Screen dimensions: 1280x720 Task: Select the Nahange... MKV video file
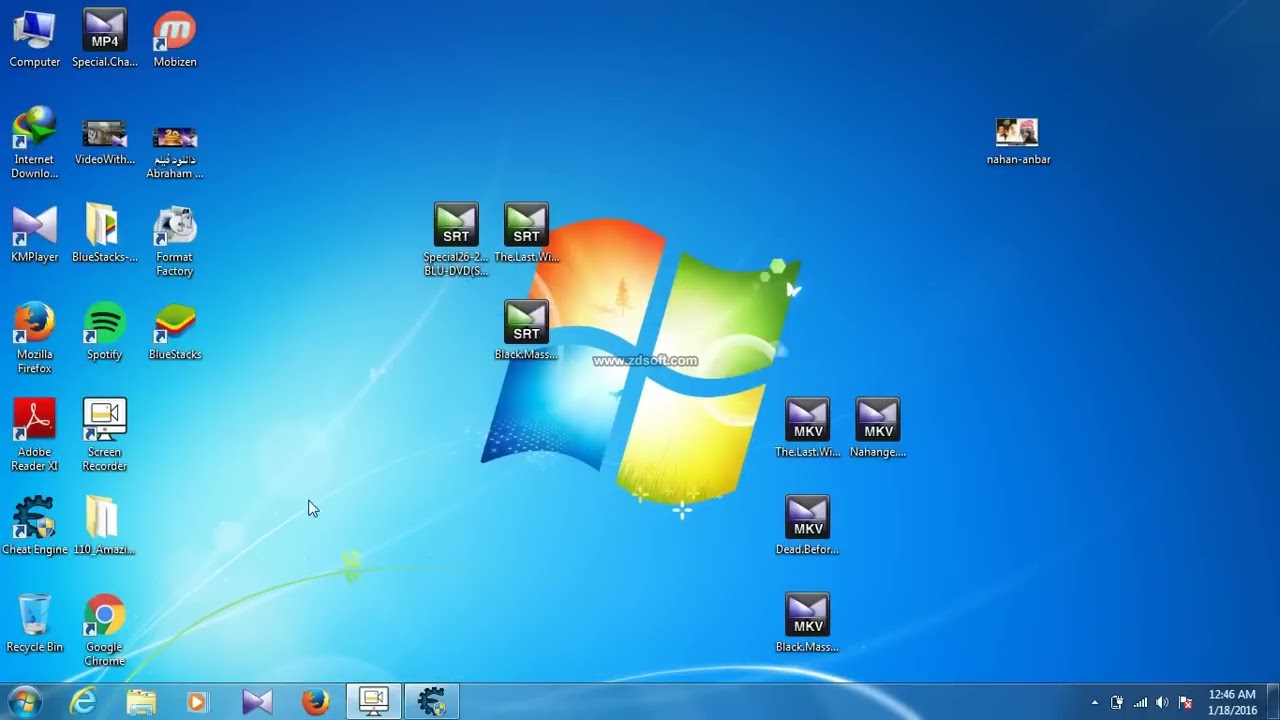[x=878, y=429]
